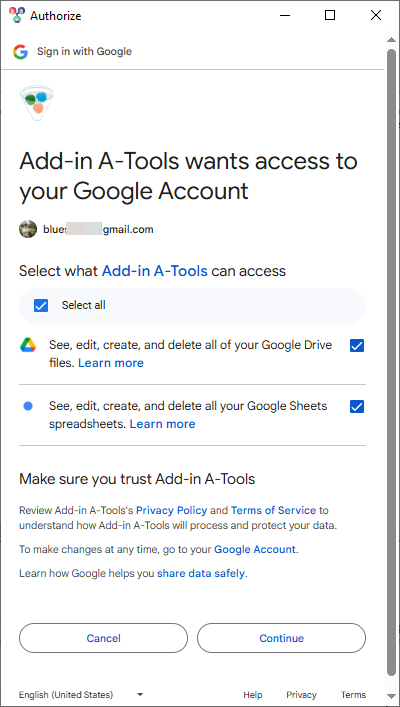Click the Cancel button
This screenshot has height=707, width=400.
103,638
